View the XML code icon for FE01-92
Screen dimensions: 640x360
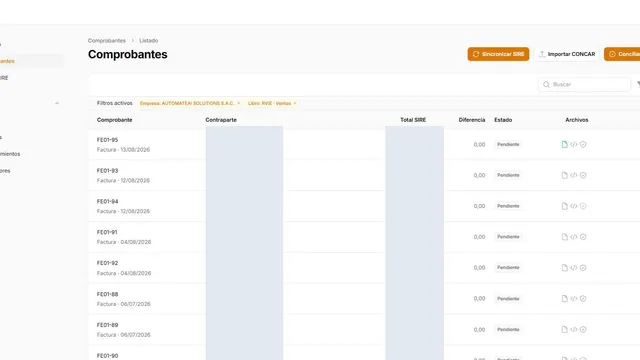573,268
